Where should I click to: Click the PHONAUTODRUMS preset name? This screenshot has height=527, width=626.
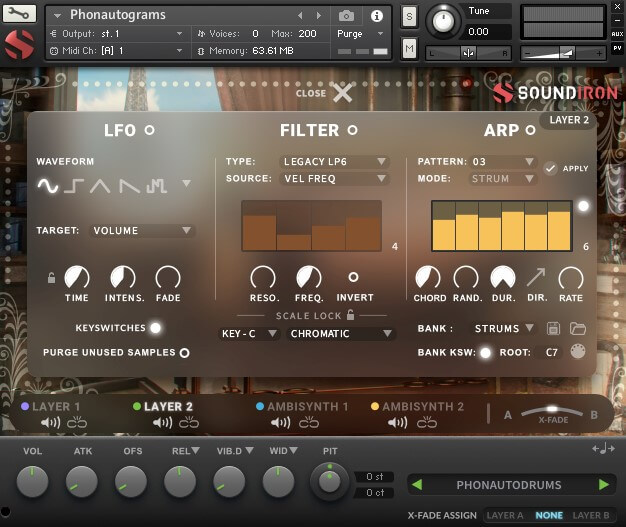(x=509, y=485)
